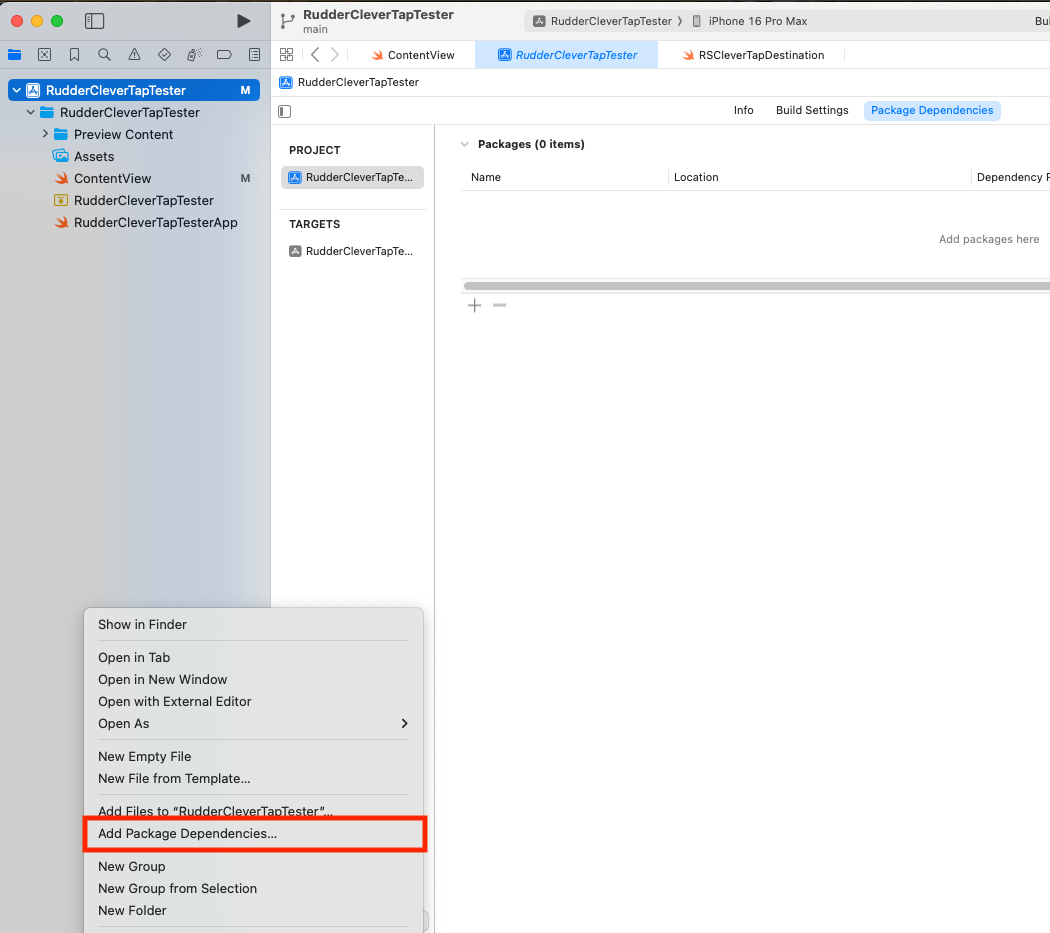
Task: Click the RudderCleverTapTester jump bar breadcrumb
Action: (349, 82)
